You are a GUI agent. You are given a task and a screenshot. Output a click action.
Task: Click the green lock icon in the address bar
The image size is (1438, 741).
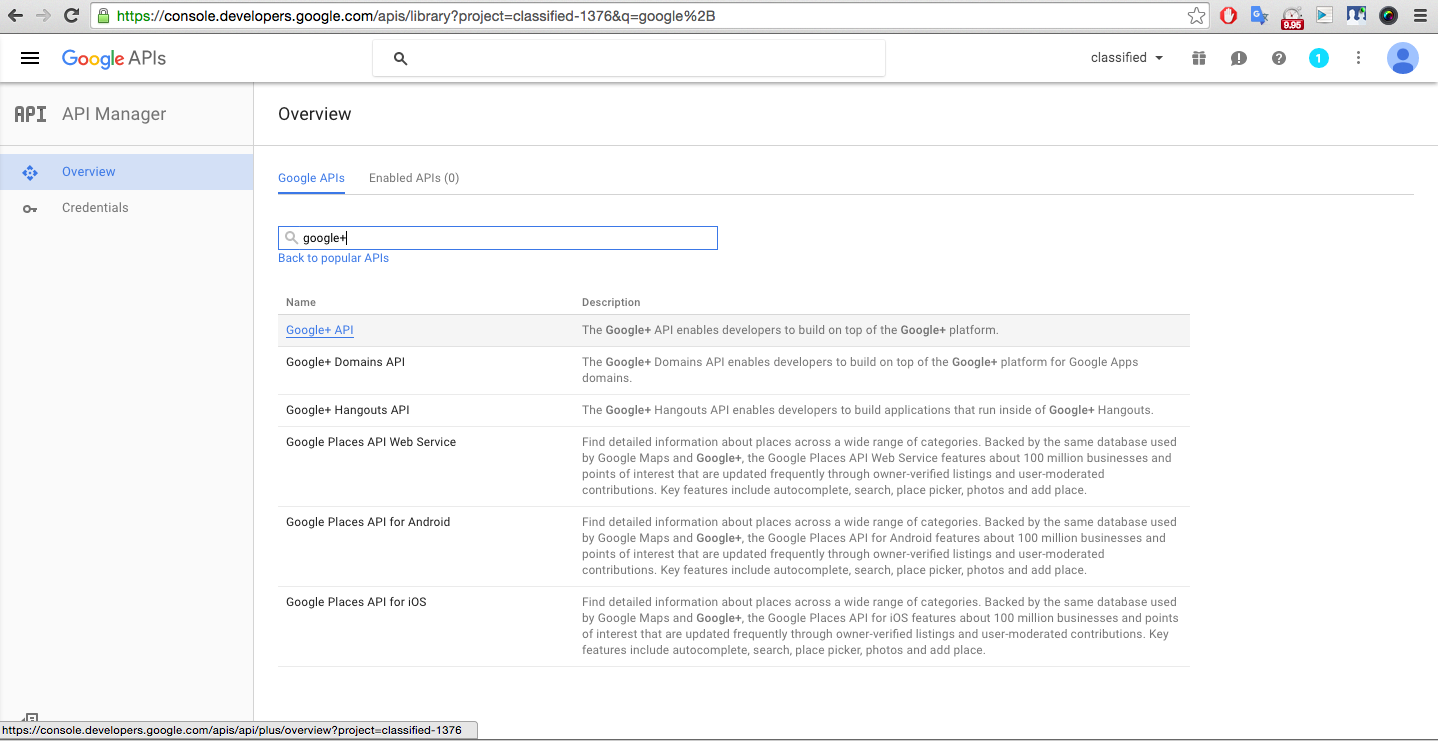click(103, 15)
